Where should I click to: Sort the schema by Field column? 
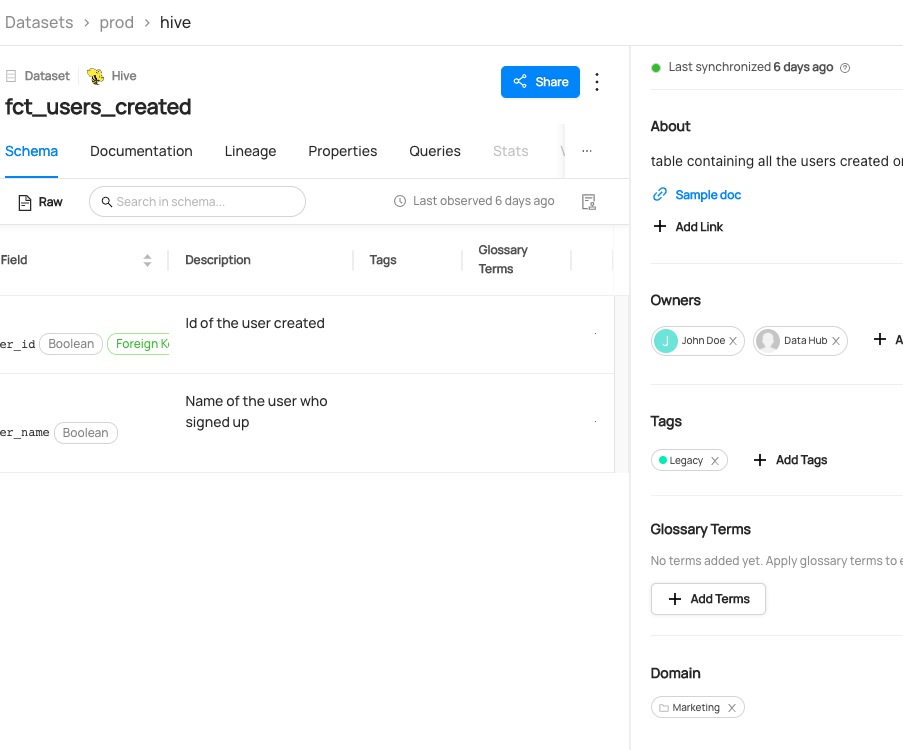point(147,260)
